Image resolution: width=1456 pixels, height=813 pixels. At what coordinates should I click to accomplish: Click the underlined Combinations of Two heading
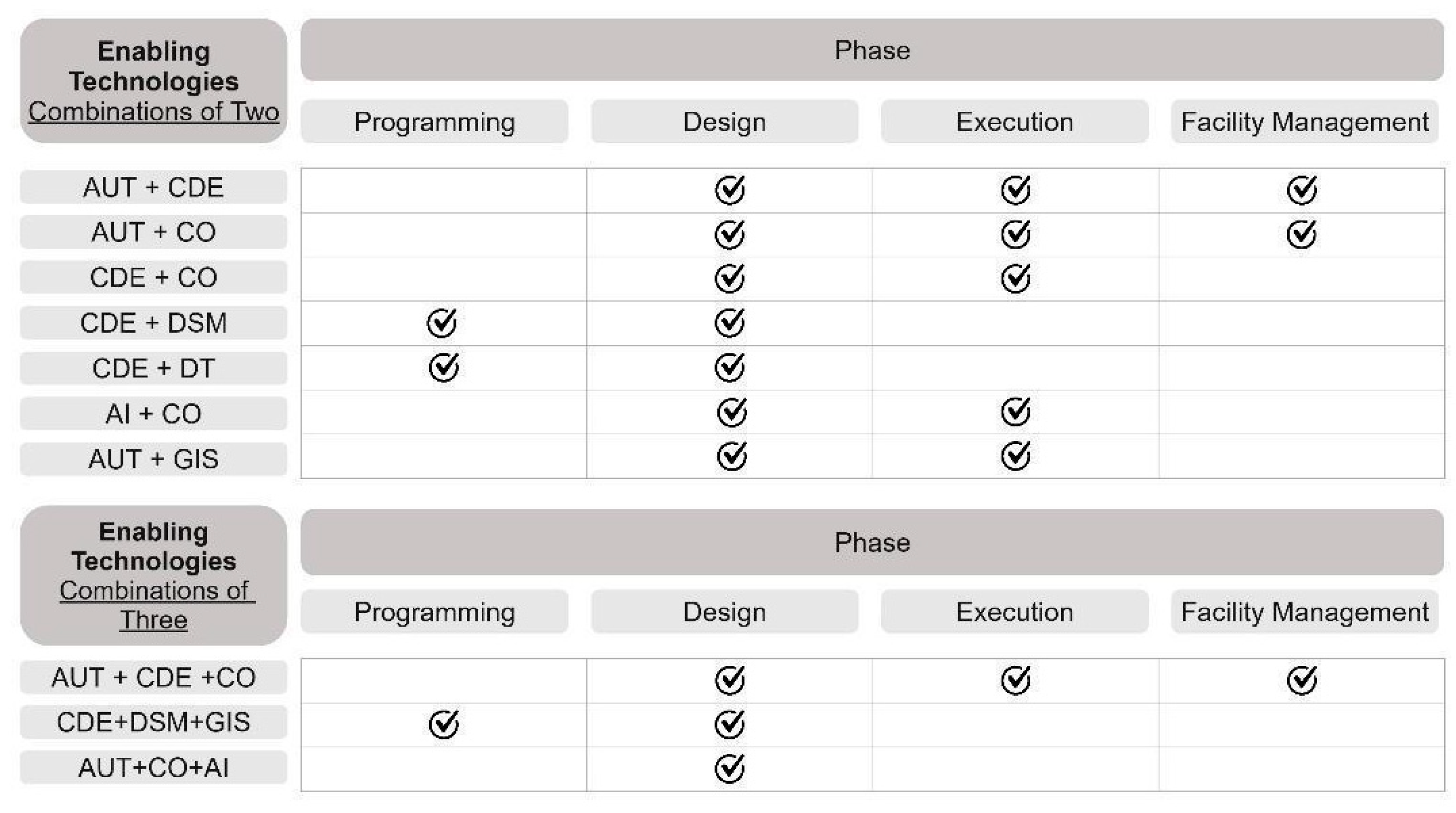[153, 111]
